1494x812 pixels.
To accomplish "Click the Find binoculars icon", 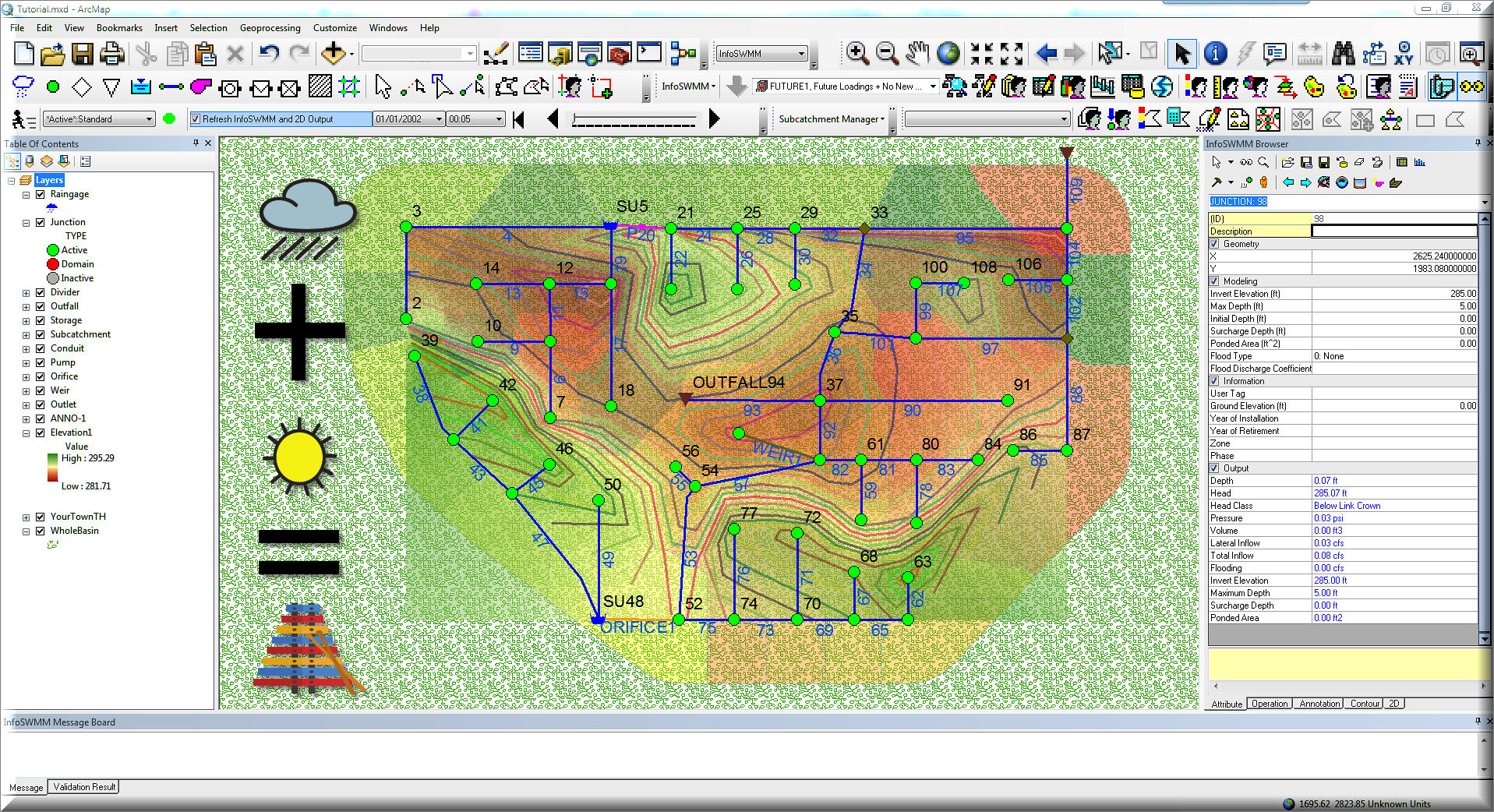I will [1343, 54].
